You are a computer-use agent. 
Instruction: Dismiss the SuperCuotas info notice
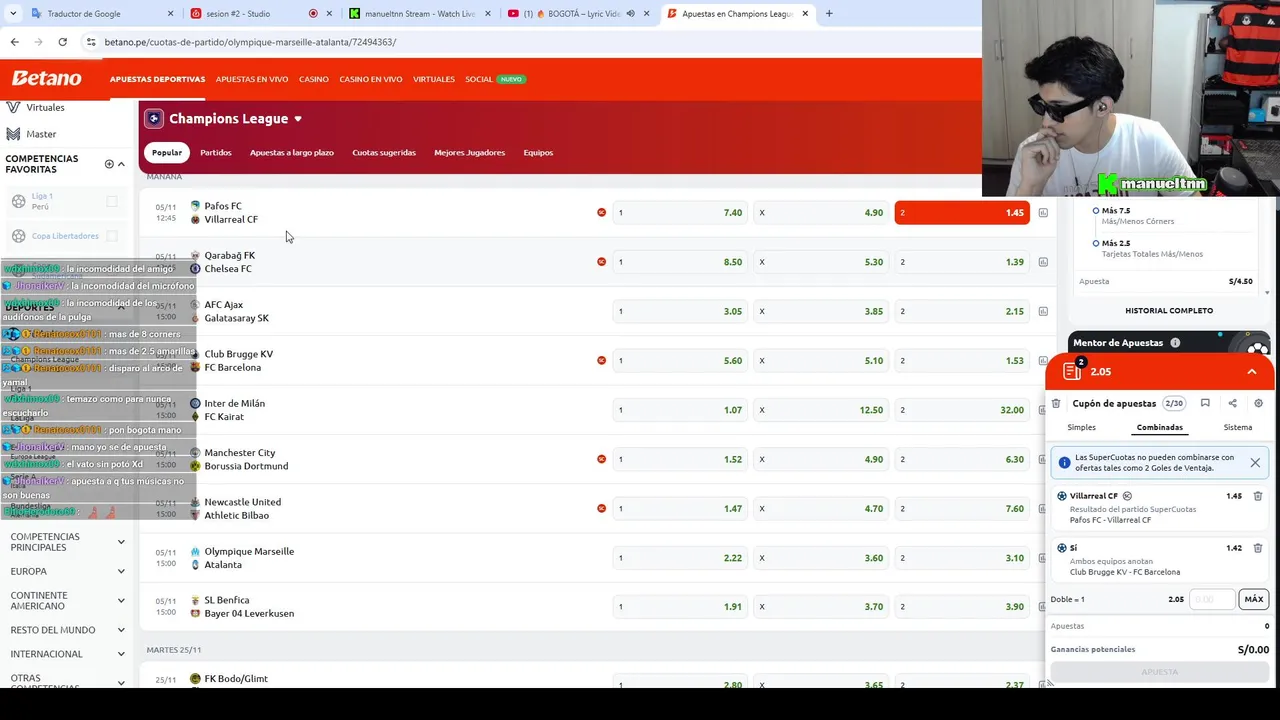pos(1255,462)
